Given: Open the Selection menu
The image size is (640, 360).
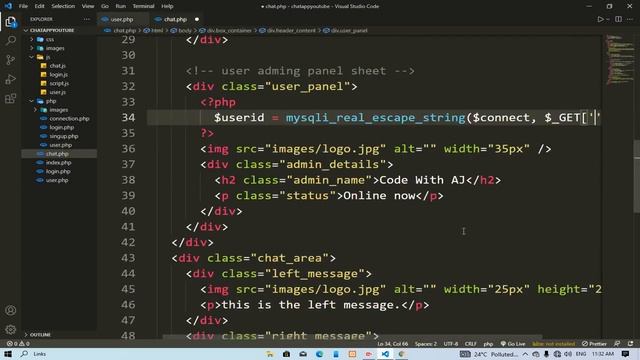Looking at the screenshot, I should (63, 6).
